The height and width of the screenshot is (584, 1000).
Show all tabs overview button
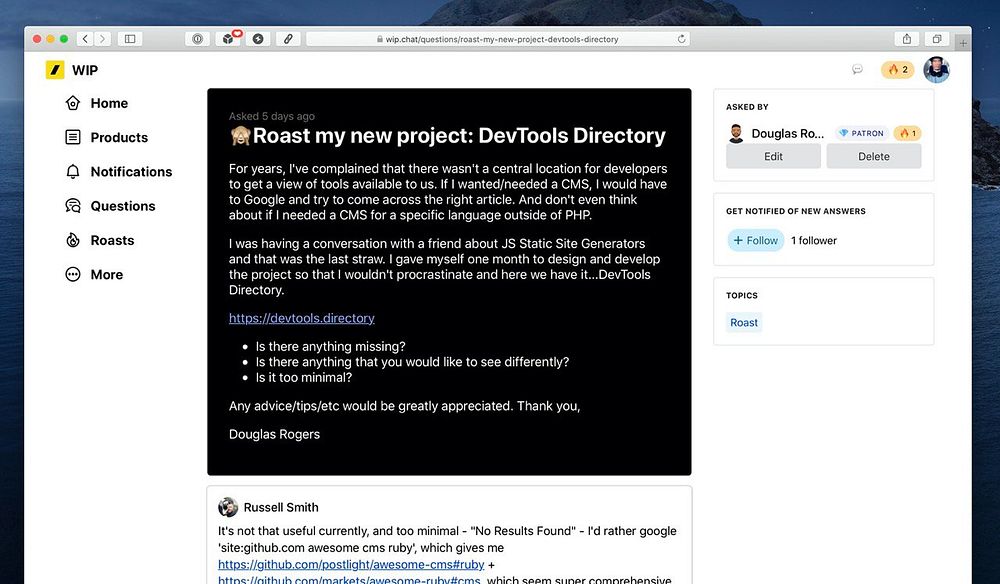[x=937, y=39]
